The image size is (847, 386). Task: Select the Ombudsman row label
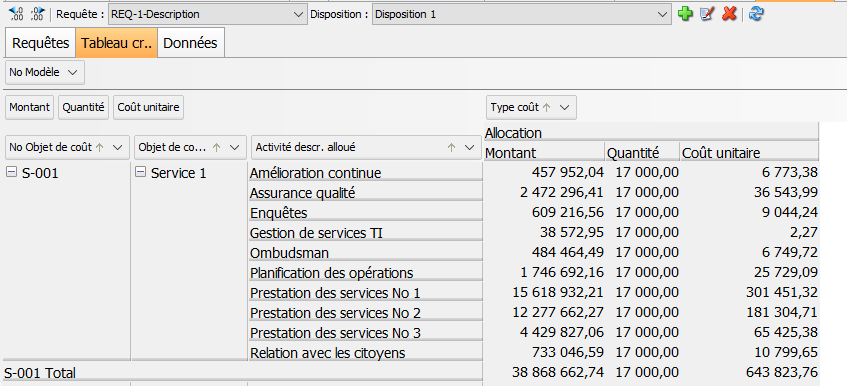pyautogui.click(x=365, y=253)
